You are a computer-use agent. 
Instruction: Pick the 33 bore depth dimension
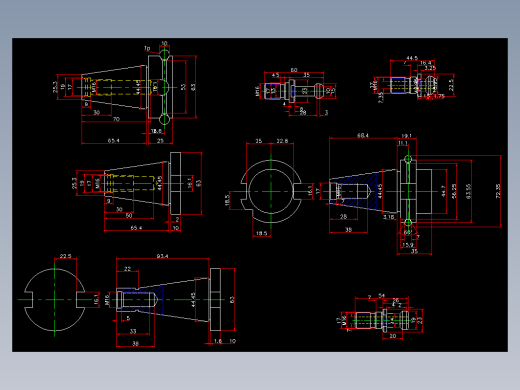coord(133,331)
